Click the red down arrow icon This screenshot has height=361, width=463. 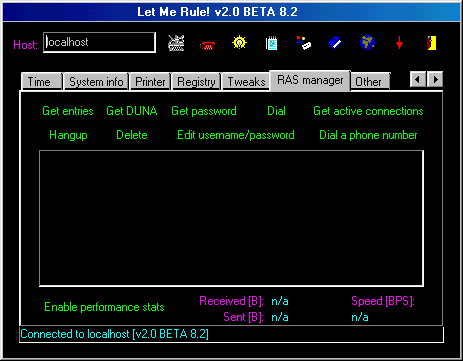tap(399, 43)
